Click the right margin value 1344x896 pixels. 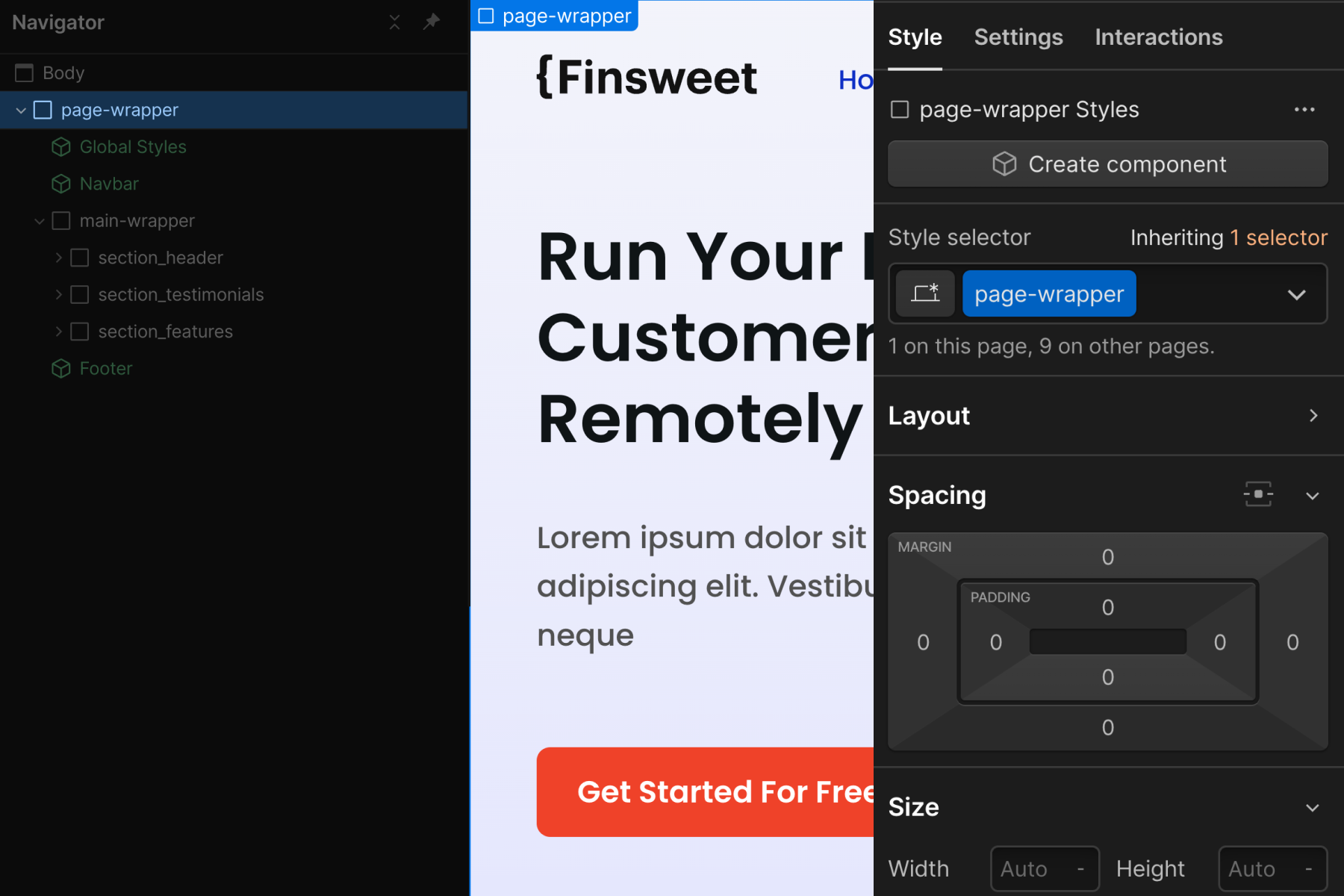[1292, 642]
